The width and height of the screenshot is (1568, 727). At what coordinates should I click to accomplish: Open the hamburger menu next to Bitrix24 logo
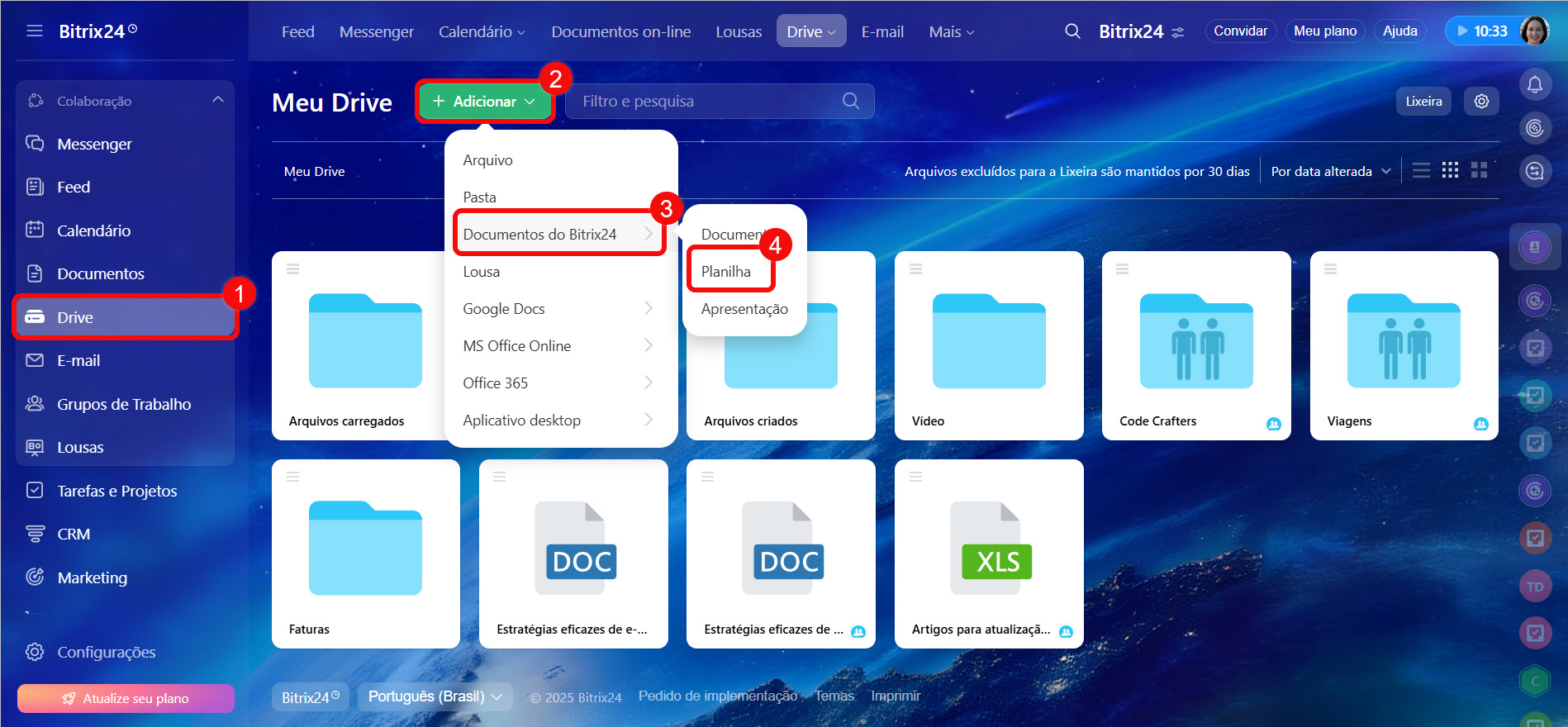coord(35,31)
